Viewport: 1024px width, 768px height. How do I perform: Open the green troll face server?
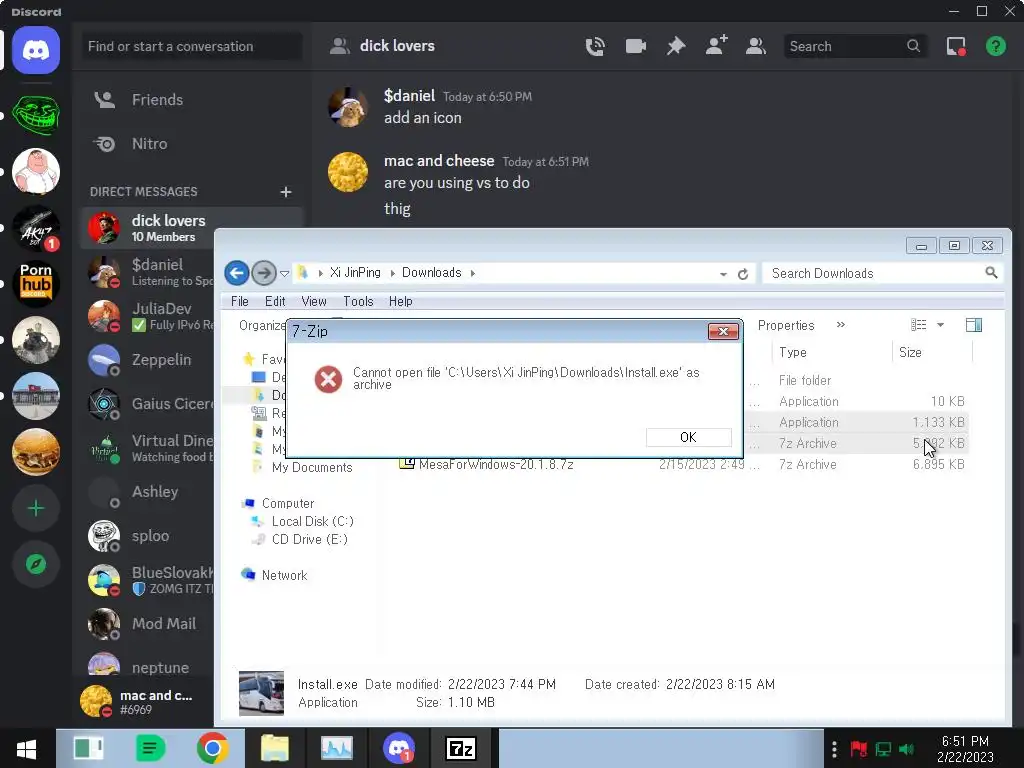[36, 115]
